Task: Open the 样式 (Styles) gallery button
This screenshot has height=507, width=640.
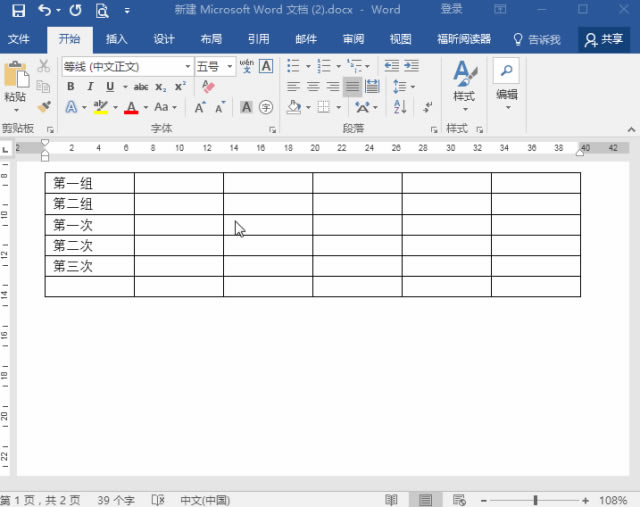Action: click(x=464, y=86)
